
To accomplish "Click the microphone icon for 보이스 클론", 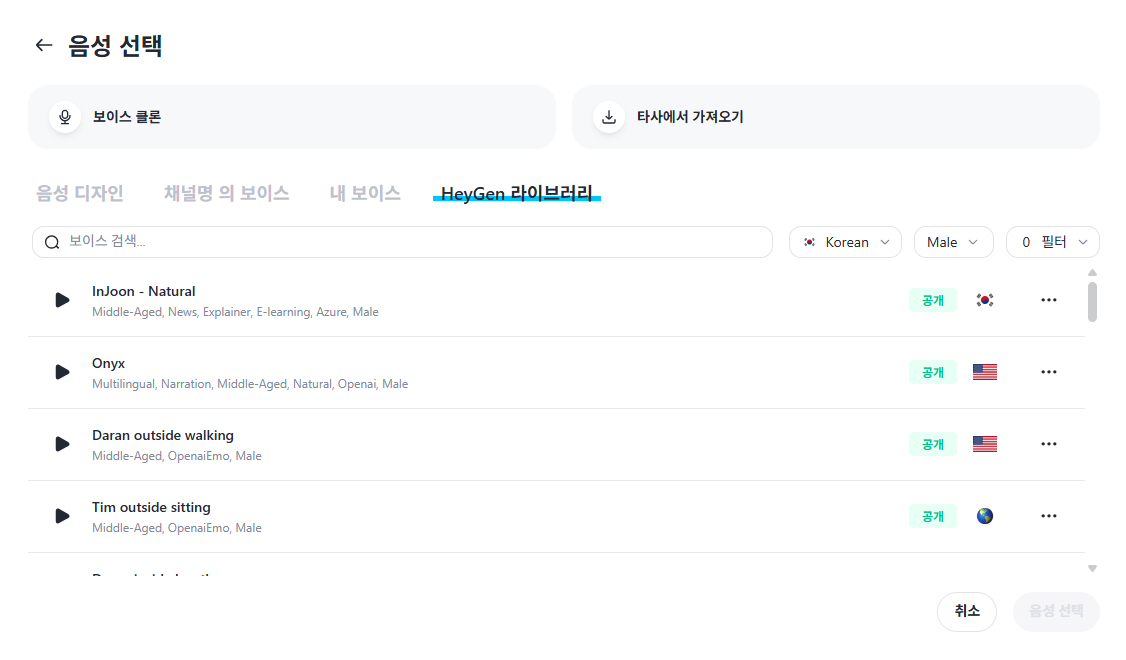I will pyautogui.click(x=65, y=117).
